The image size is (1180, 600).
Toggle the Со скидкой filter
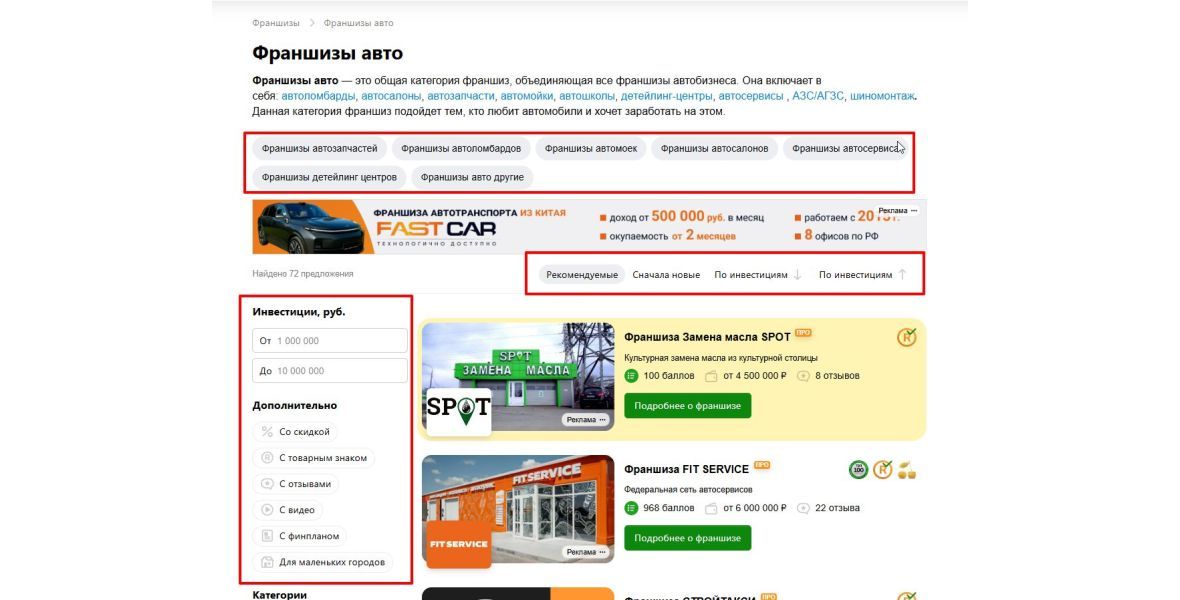pos(295,432)
